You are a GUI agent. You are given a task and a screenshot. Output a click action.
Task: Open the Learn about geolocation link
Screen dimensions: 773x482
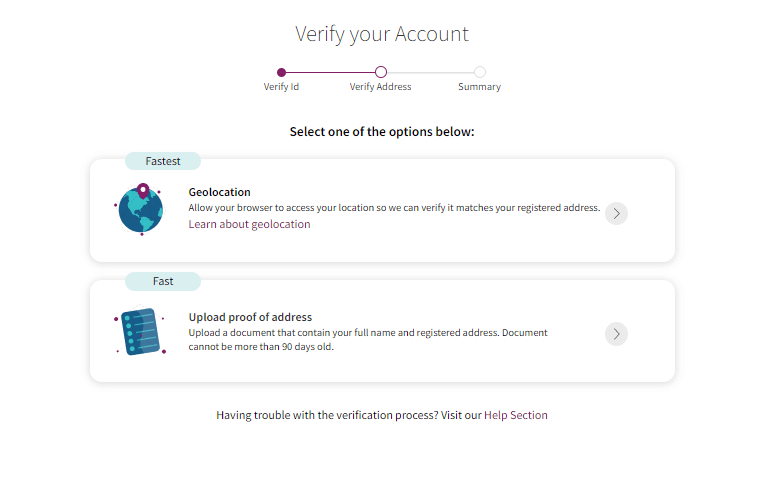[x=249, y=225]
